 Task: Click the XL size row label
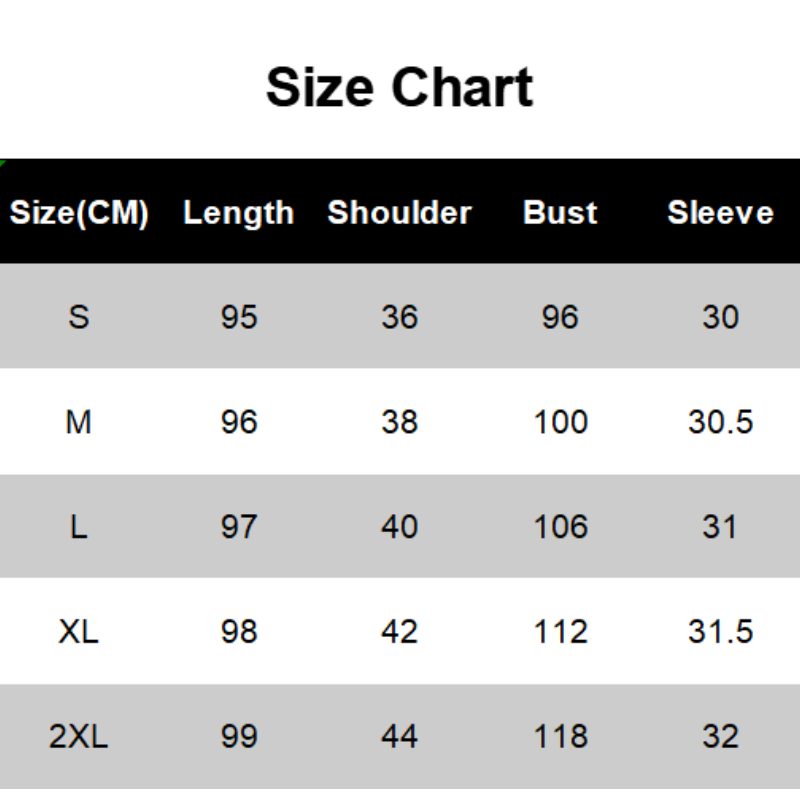click(79, 632)
